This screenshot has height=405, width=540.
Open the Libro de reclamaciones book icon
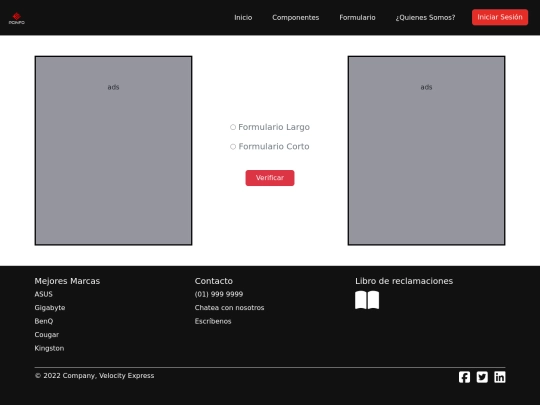[367, 300]
